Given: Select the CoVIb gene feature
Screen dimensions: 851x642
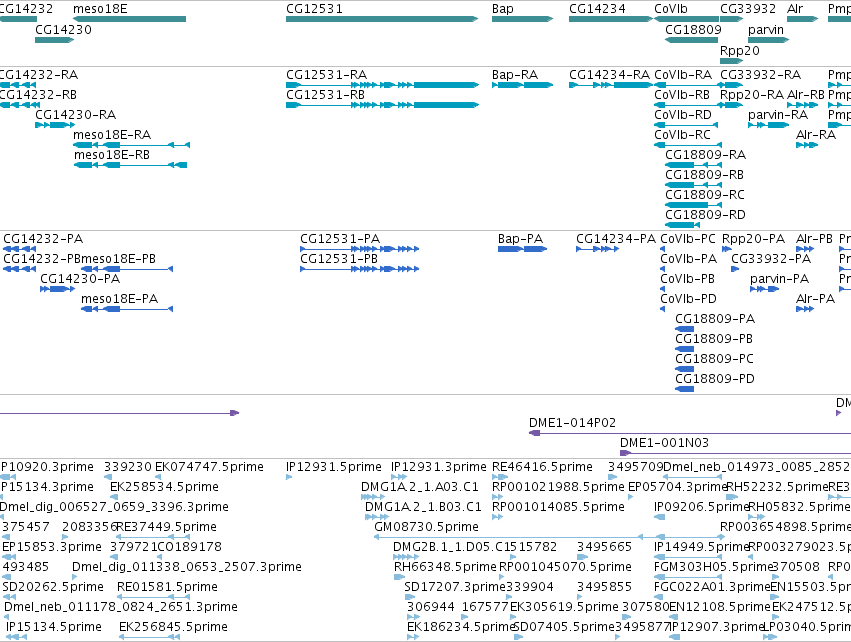Looking at the screenshot, I should pos(687,19).
